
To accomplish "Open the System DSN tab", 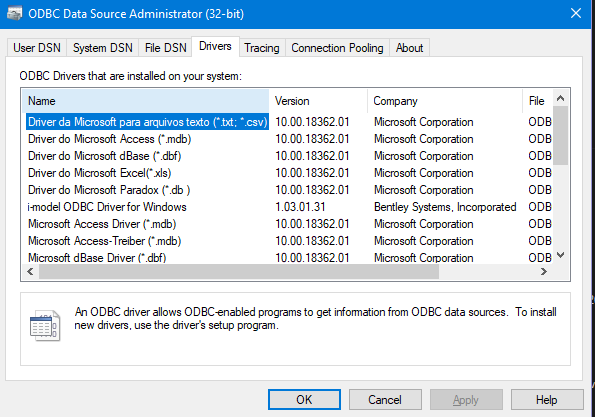I will (102, 48).
